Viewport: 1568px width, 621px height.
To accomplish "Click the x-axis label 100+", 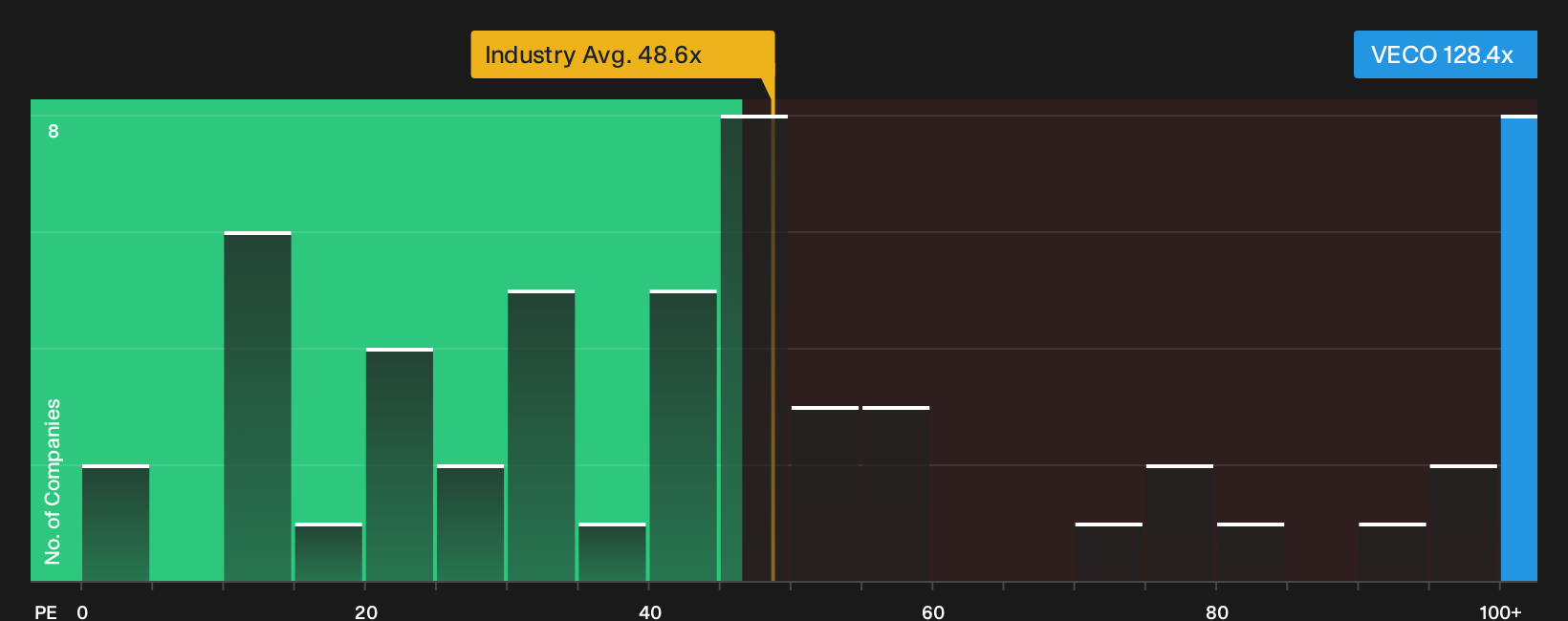I will coord(1500,611).
